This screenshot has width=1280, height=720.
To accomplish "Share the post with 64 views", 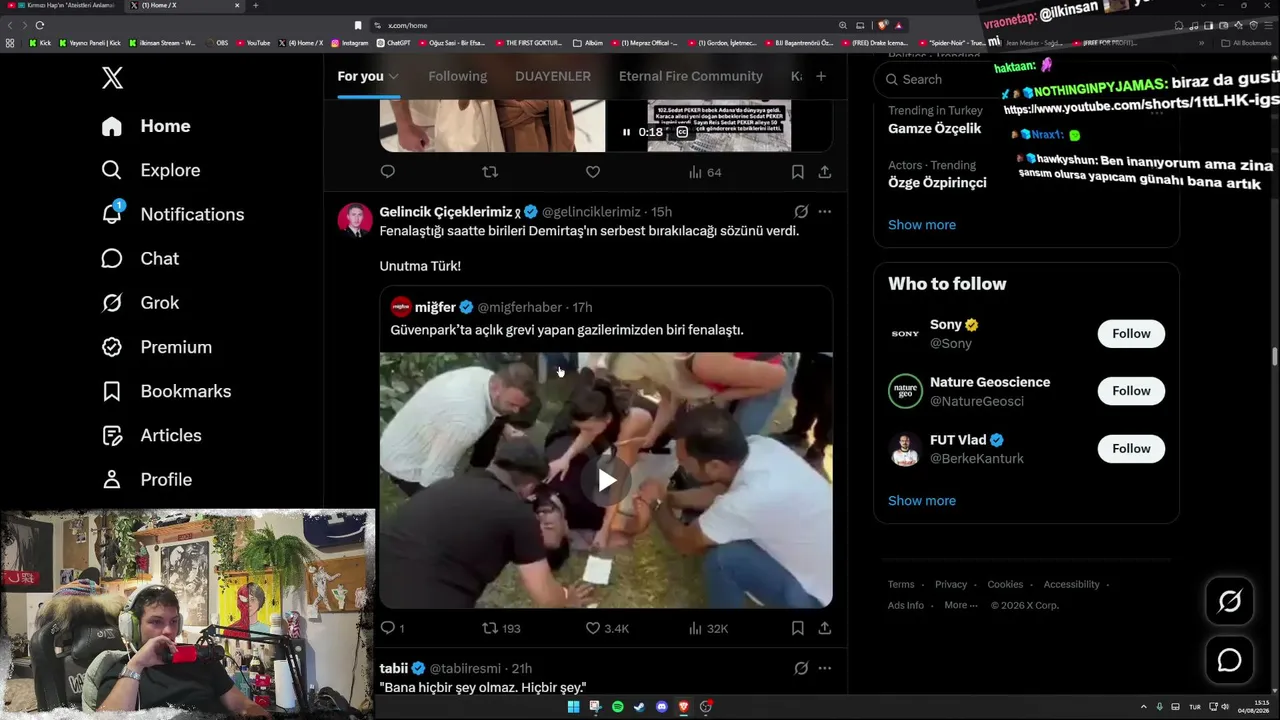I will pyautogui.click(x=825, y=172).
